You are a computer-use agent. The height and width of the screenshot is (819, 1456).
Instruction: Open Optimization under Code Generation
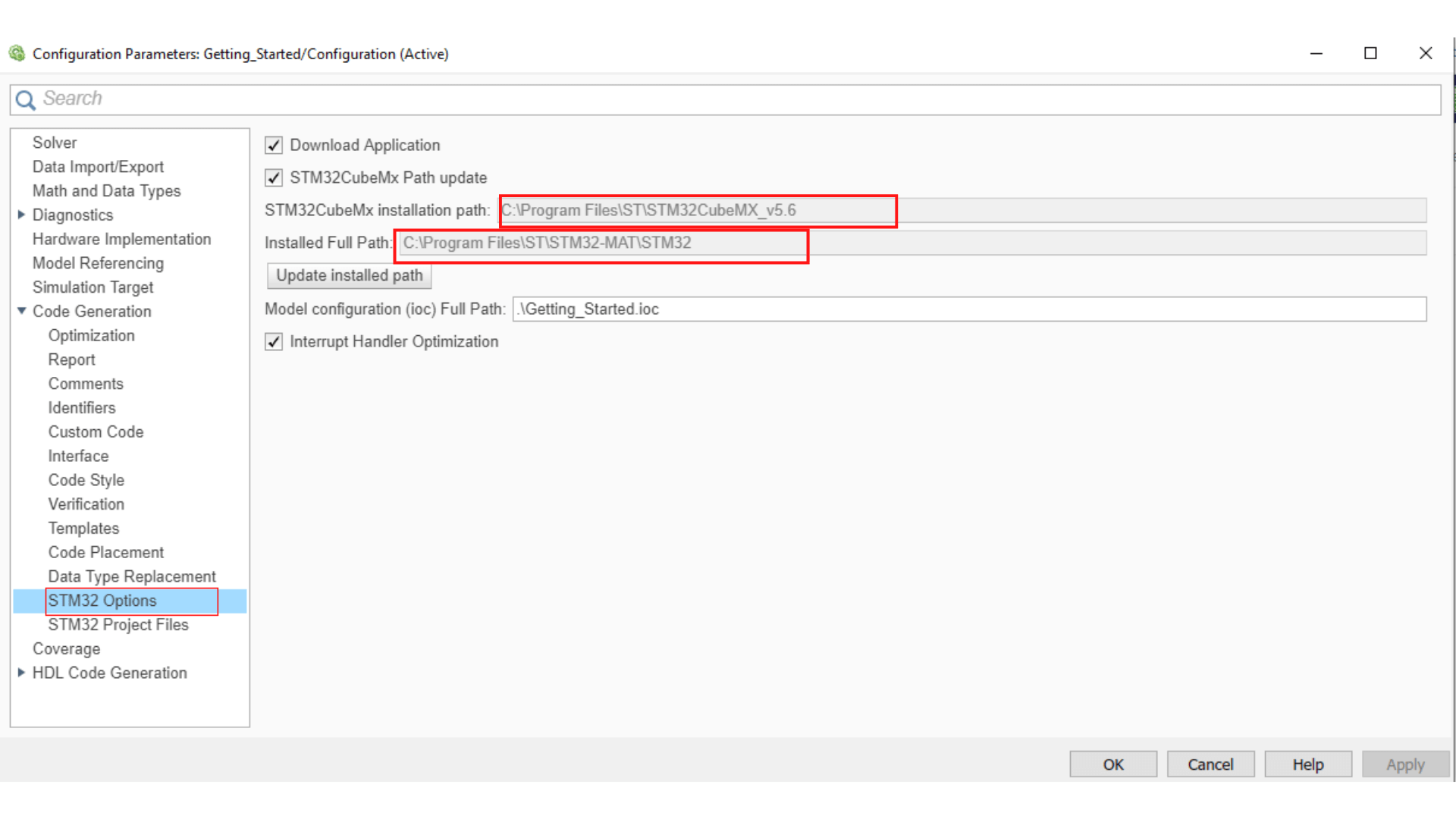91,336
